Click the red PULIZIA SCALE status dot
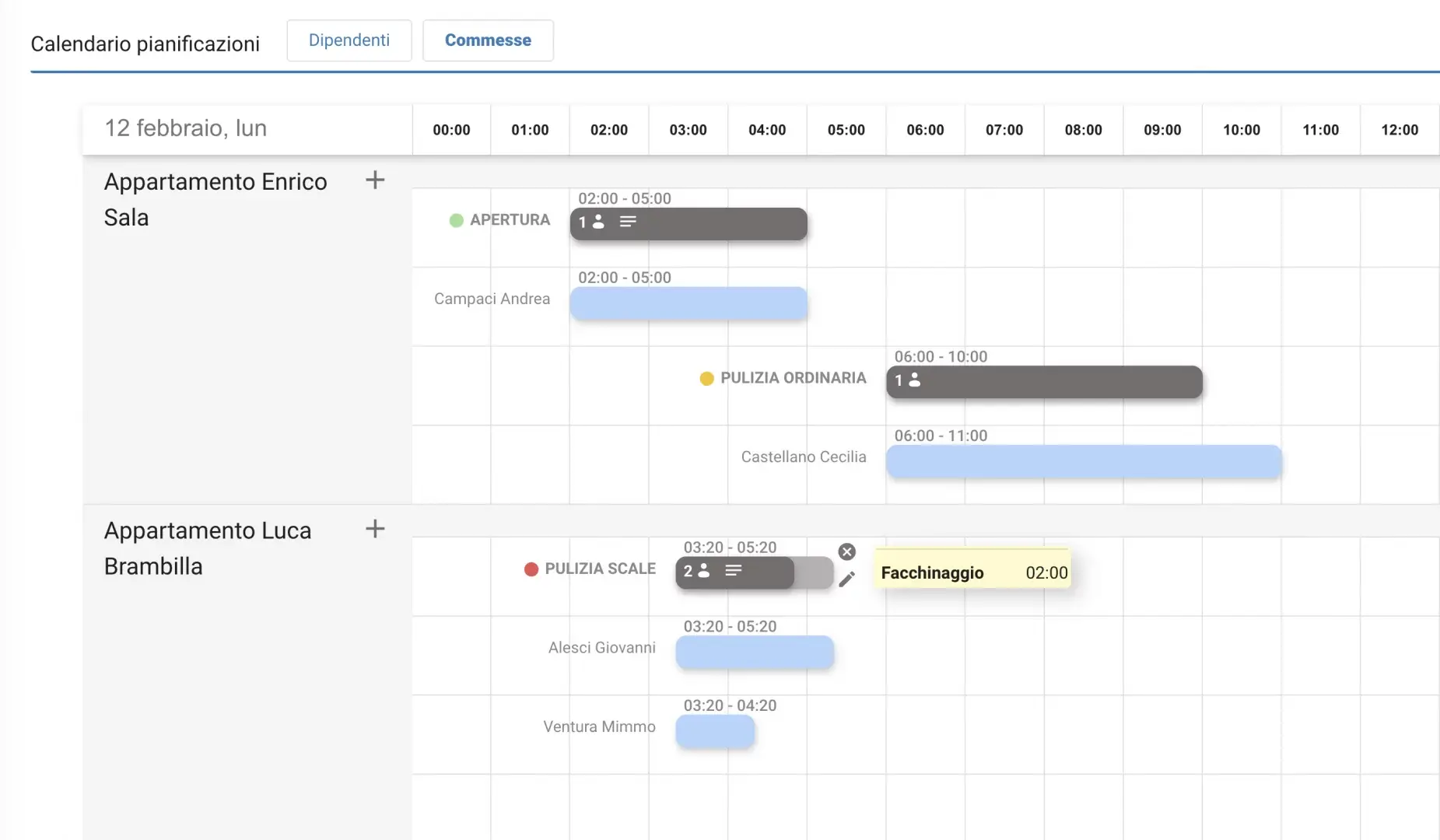 point(531,569)
